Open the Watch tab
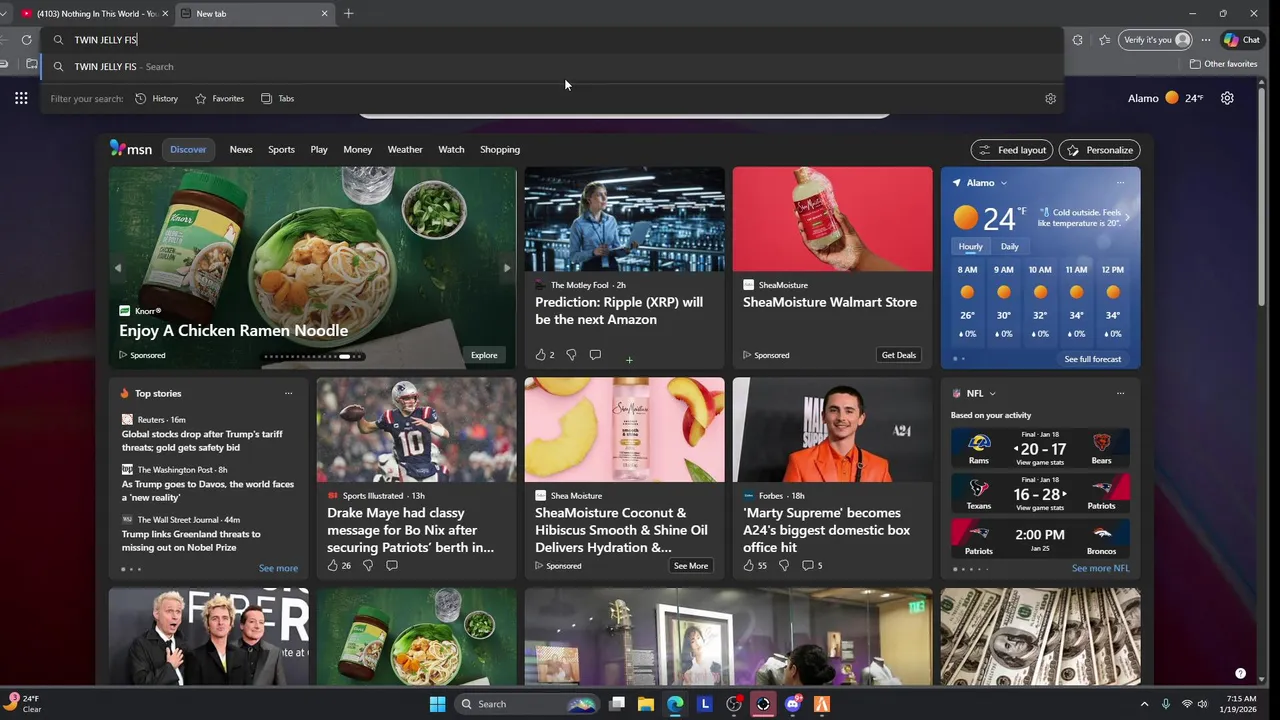 [x=451, y=149]
